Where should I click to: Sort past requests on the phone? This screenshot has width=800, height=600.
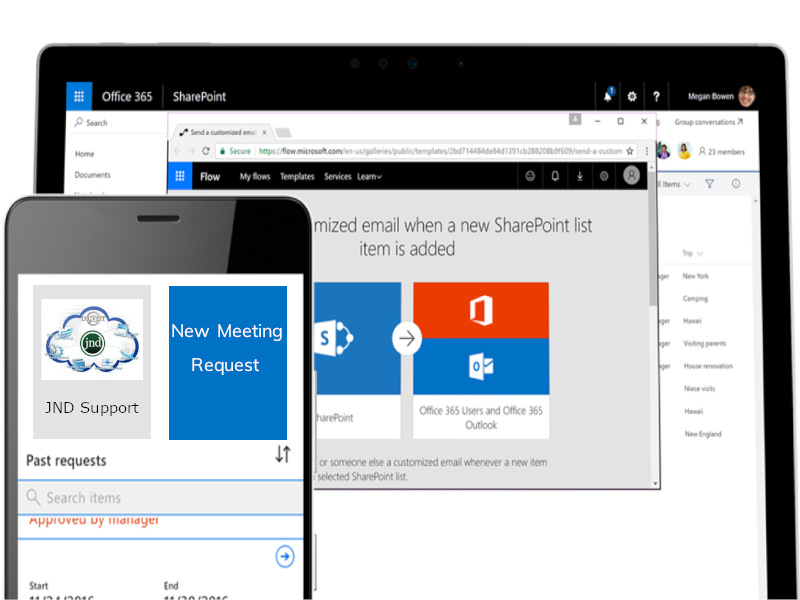coord(283,454)
